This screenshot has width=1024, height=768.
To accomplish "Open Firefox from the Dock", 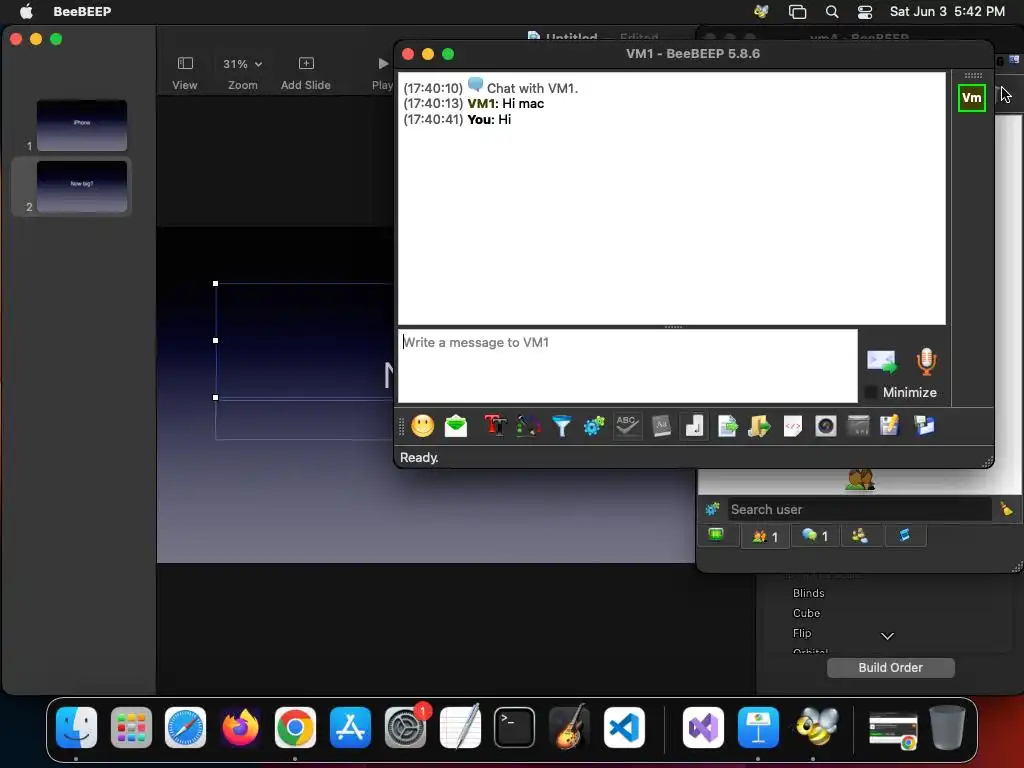I will 240,727.
